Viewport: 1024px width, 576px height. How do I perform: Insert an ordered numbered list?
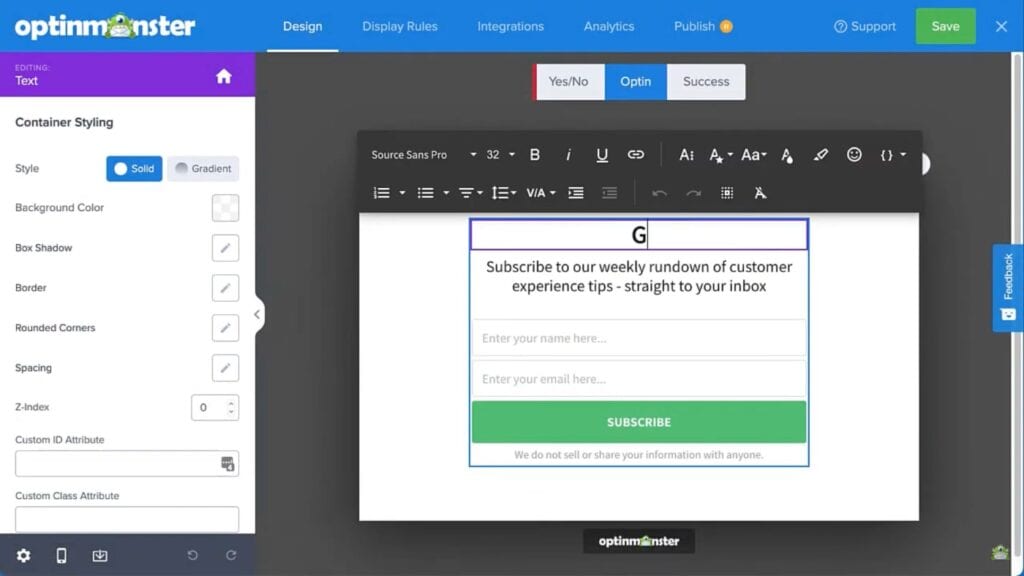click(381, 193)
